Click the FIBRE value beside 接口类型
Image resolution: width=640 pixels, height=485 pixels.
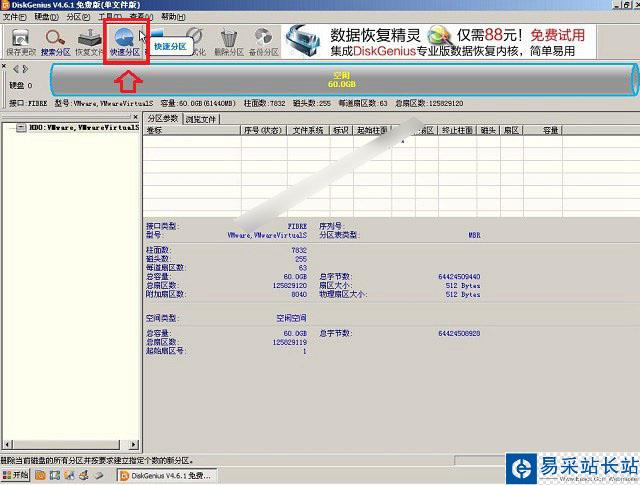point(297,226)
